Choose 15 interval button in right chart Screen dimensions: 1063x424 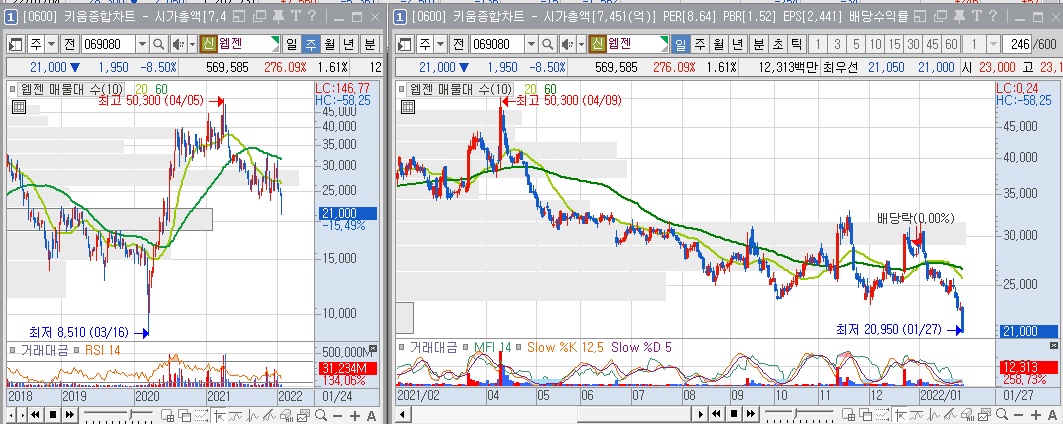point(895,45)
